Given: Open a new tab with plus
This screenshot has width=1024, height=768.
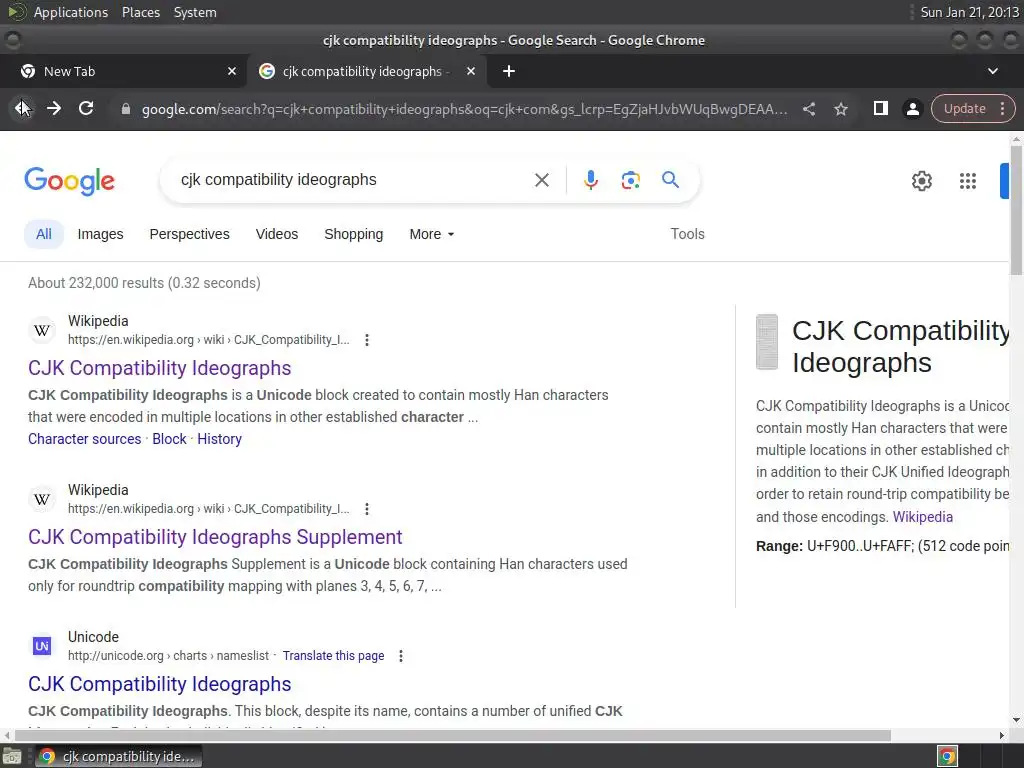Looking at the screenshot, I should tap(509, 71).
